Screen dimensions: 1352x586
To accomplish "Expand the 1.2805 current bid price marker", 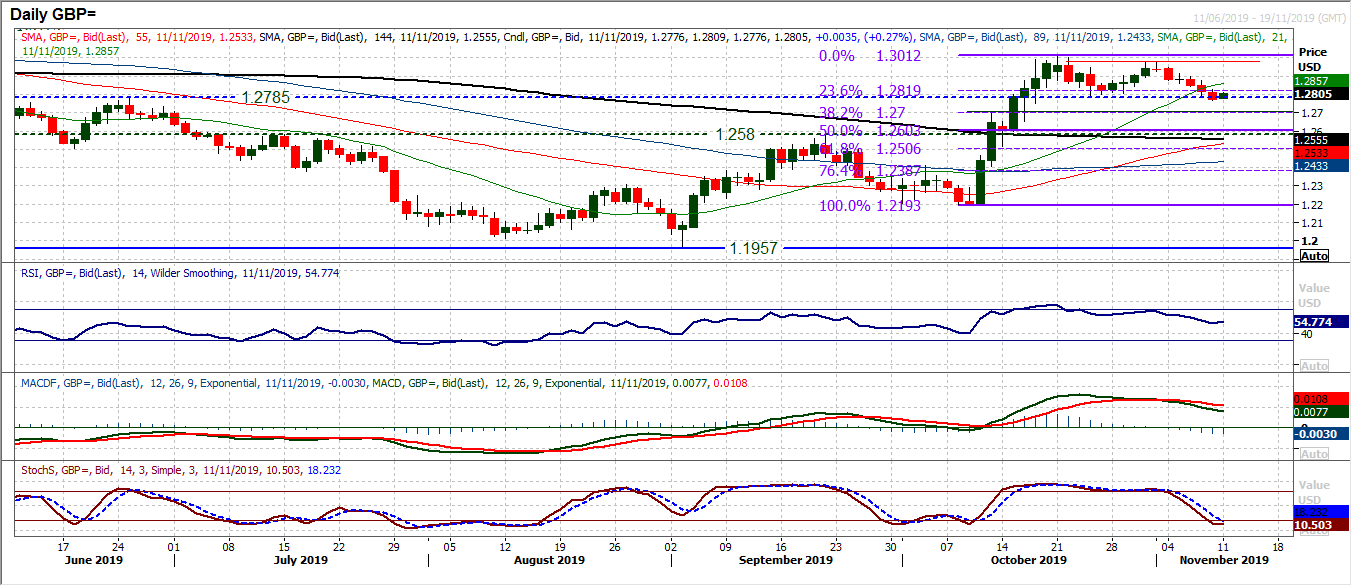I will 1311,95.
